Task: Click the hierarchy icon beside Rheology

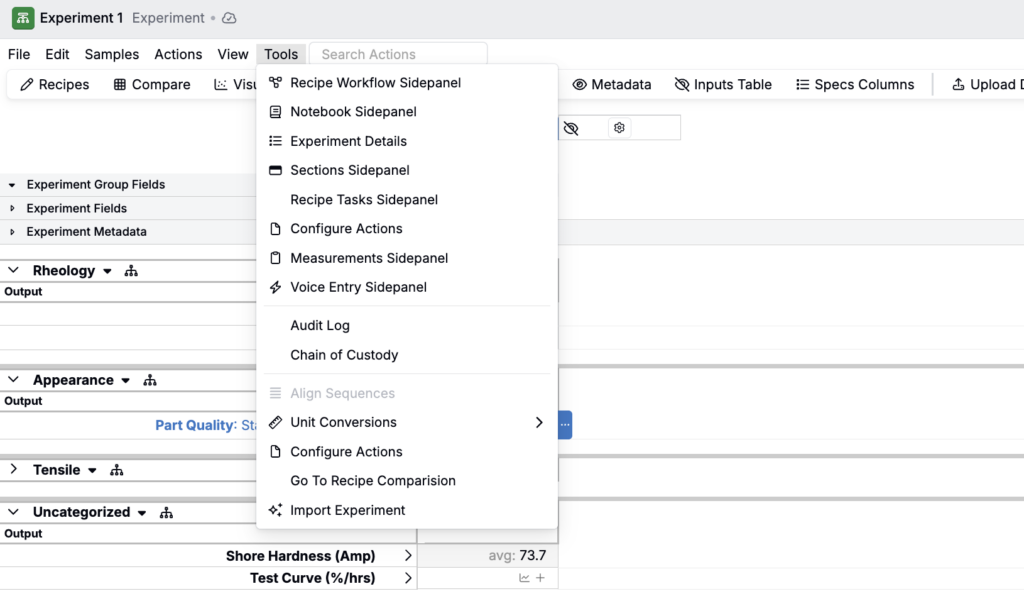Action: [x=131, y=271]
